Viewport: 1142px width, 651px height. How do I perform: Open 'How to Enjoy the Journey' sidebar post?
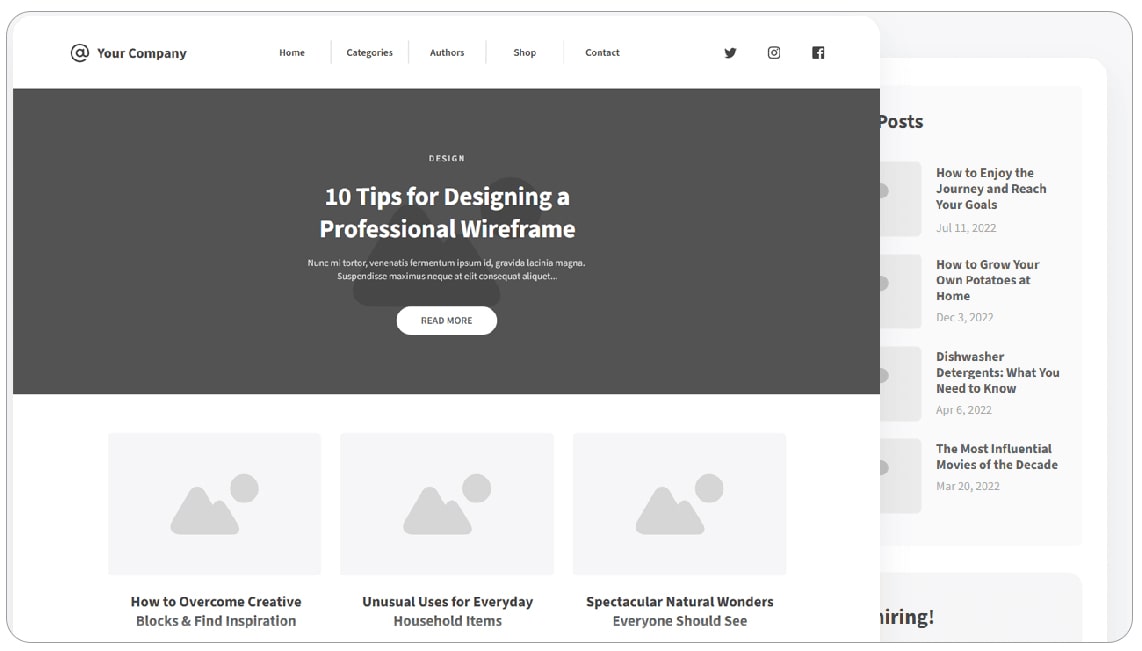click(x=991, y=188)
